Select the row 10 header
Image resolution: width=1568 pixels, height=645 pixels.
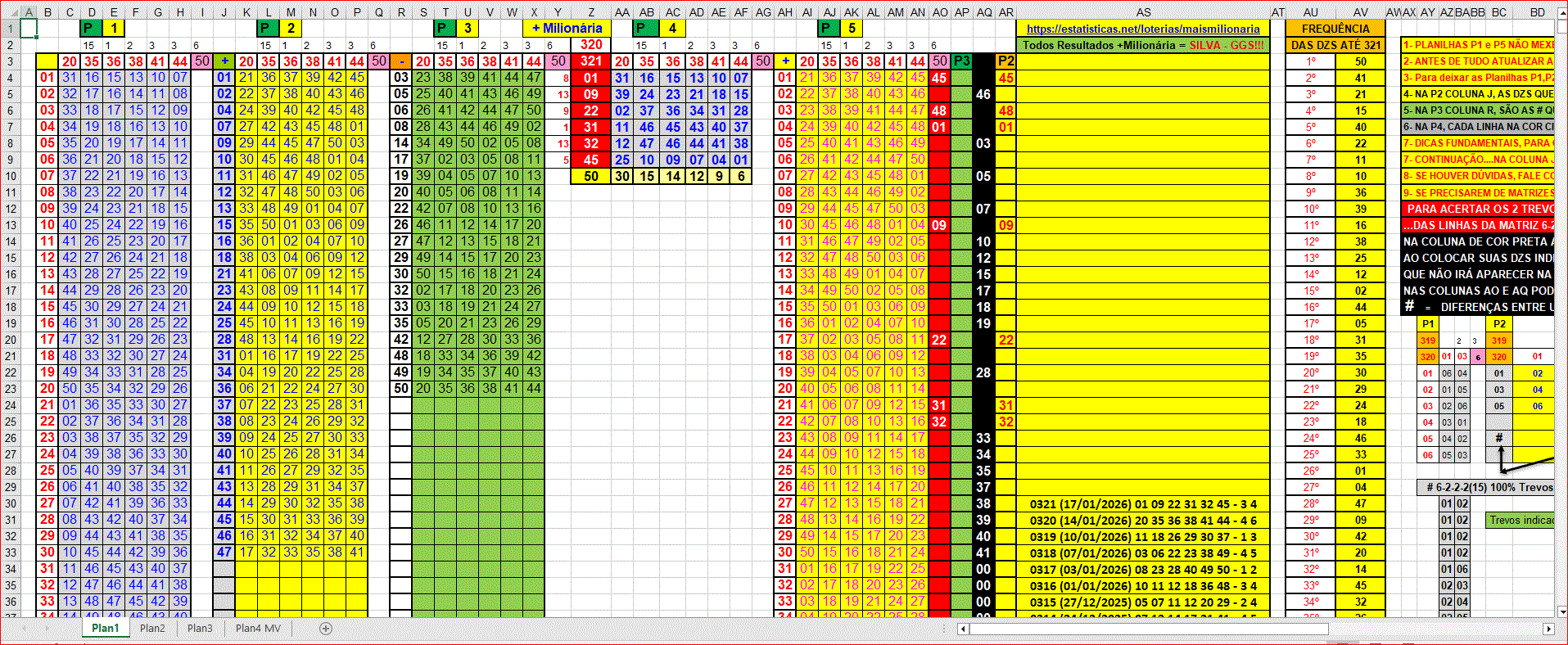(11, 176)
